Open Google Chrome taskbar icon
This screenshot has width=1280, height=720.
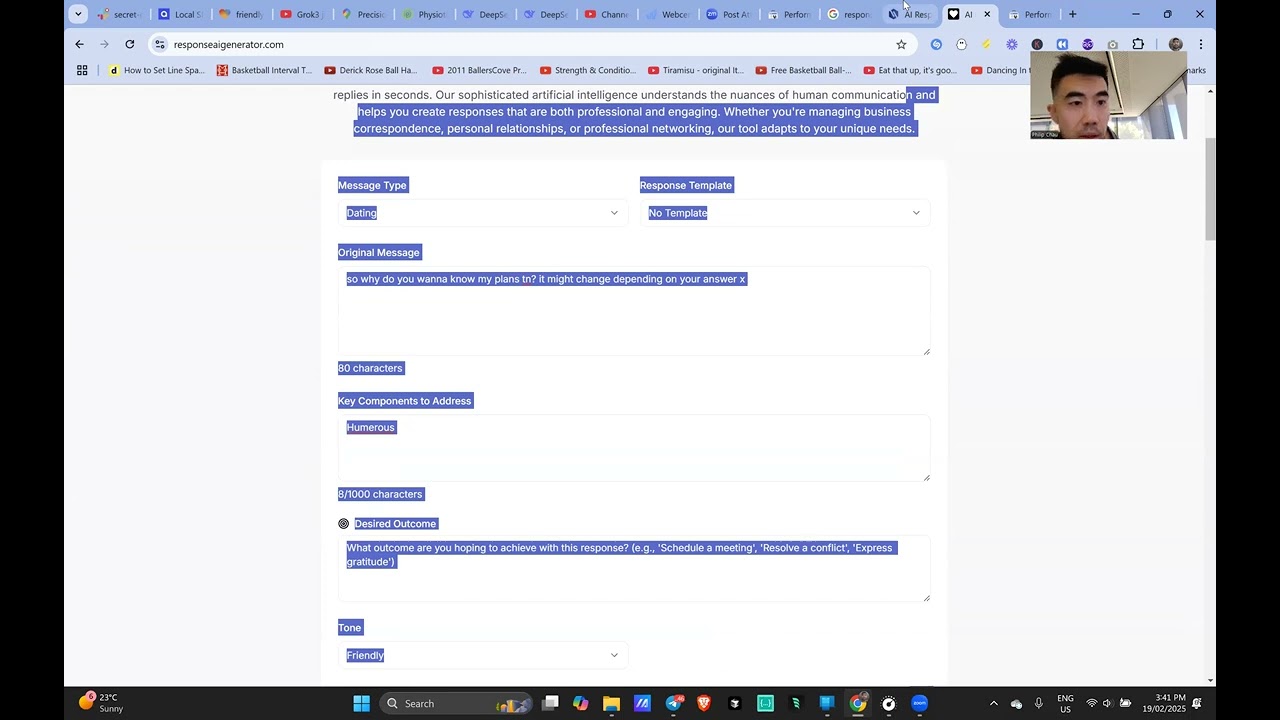[858, 703]
